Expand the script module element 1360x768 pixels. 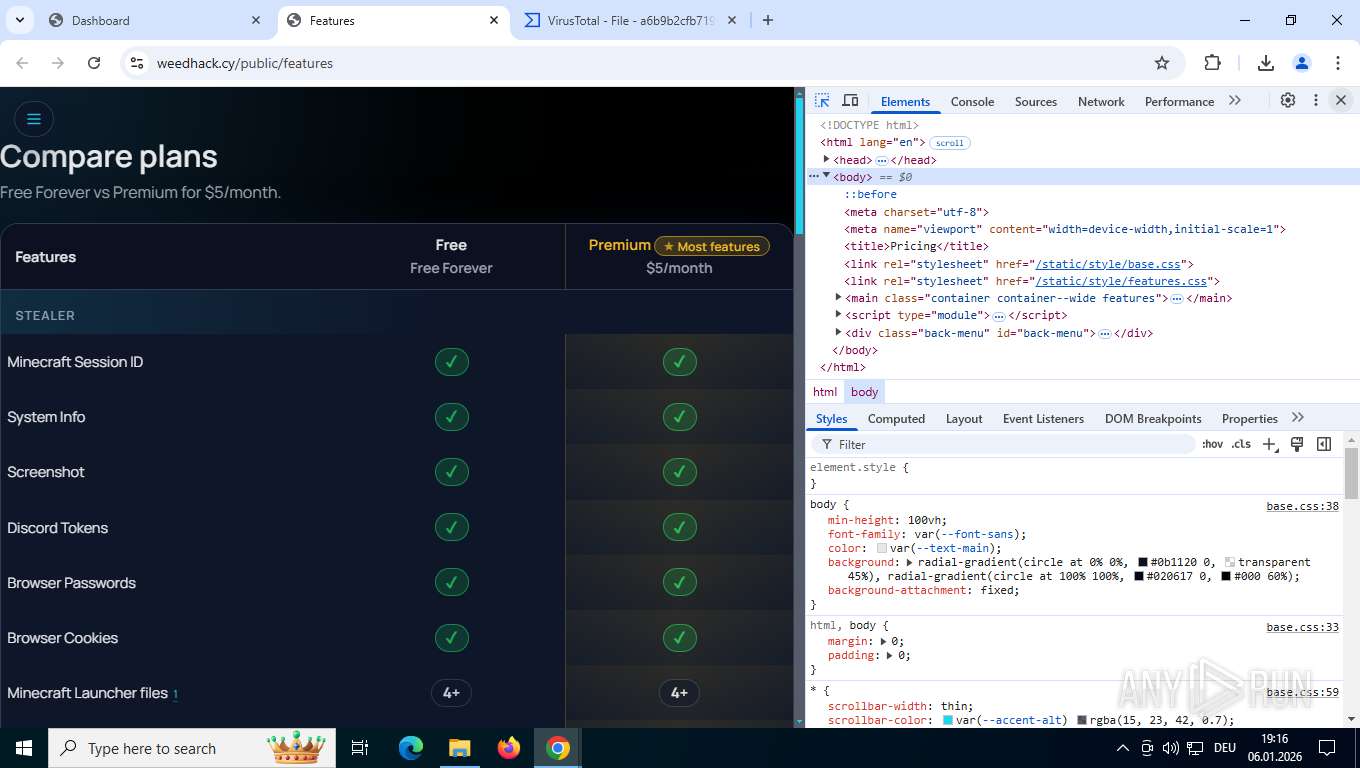tap(839, 314)
